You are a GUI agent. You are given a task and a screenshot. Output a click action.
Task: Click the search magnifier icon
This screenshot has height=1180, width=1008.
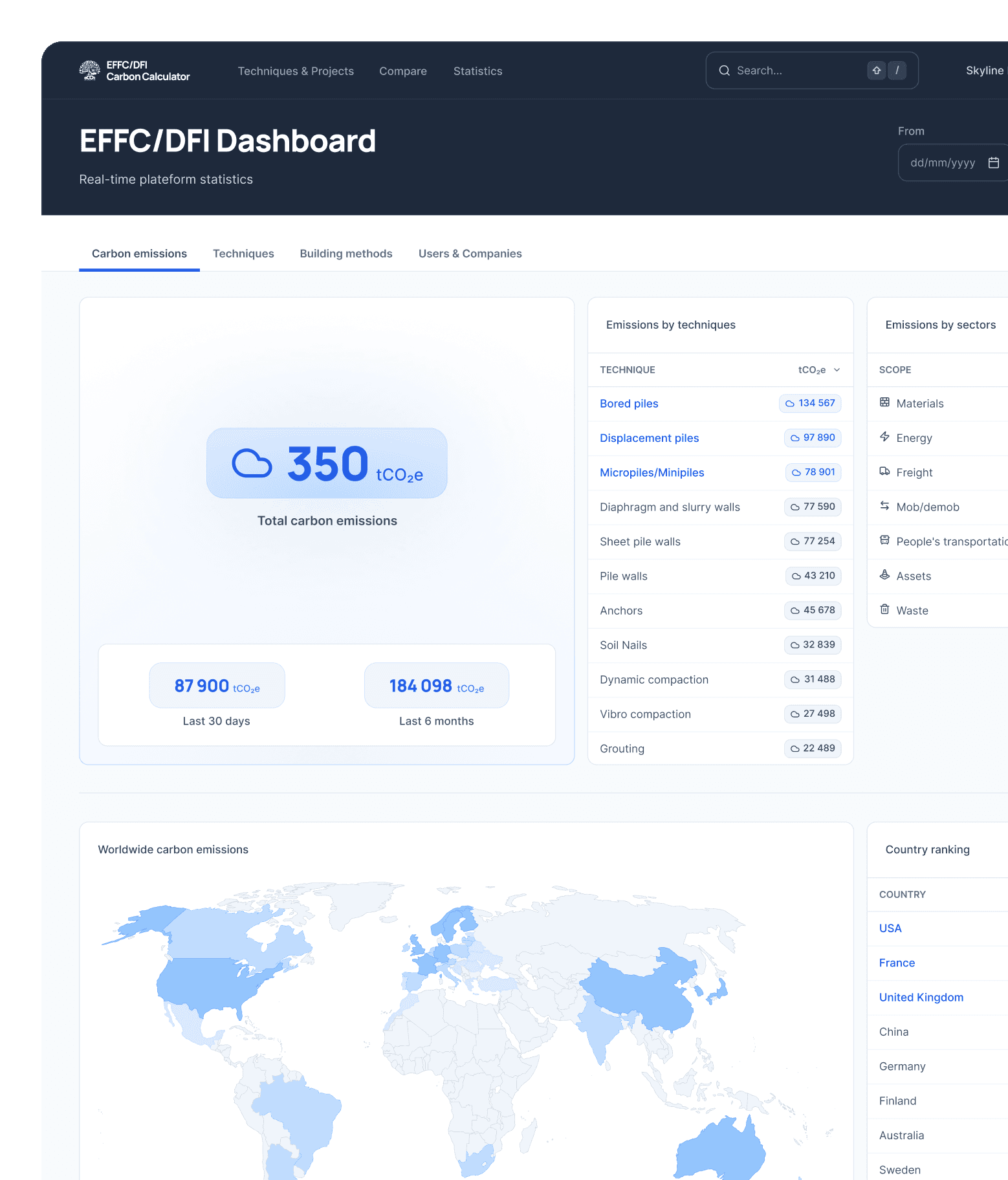(724, 71)
